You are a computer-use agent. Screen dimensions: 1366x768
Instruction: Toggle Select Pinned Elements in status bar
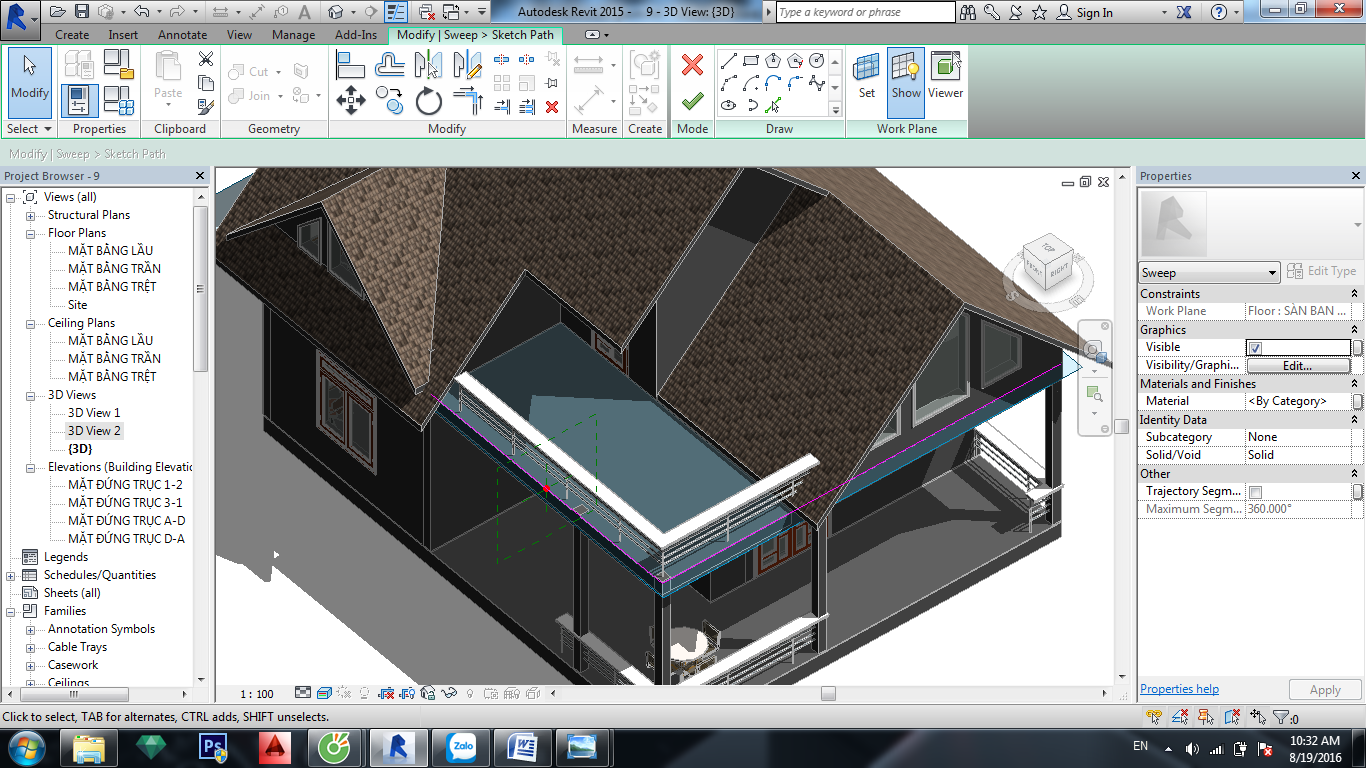point(1206,717)
